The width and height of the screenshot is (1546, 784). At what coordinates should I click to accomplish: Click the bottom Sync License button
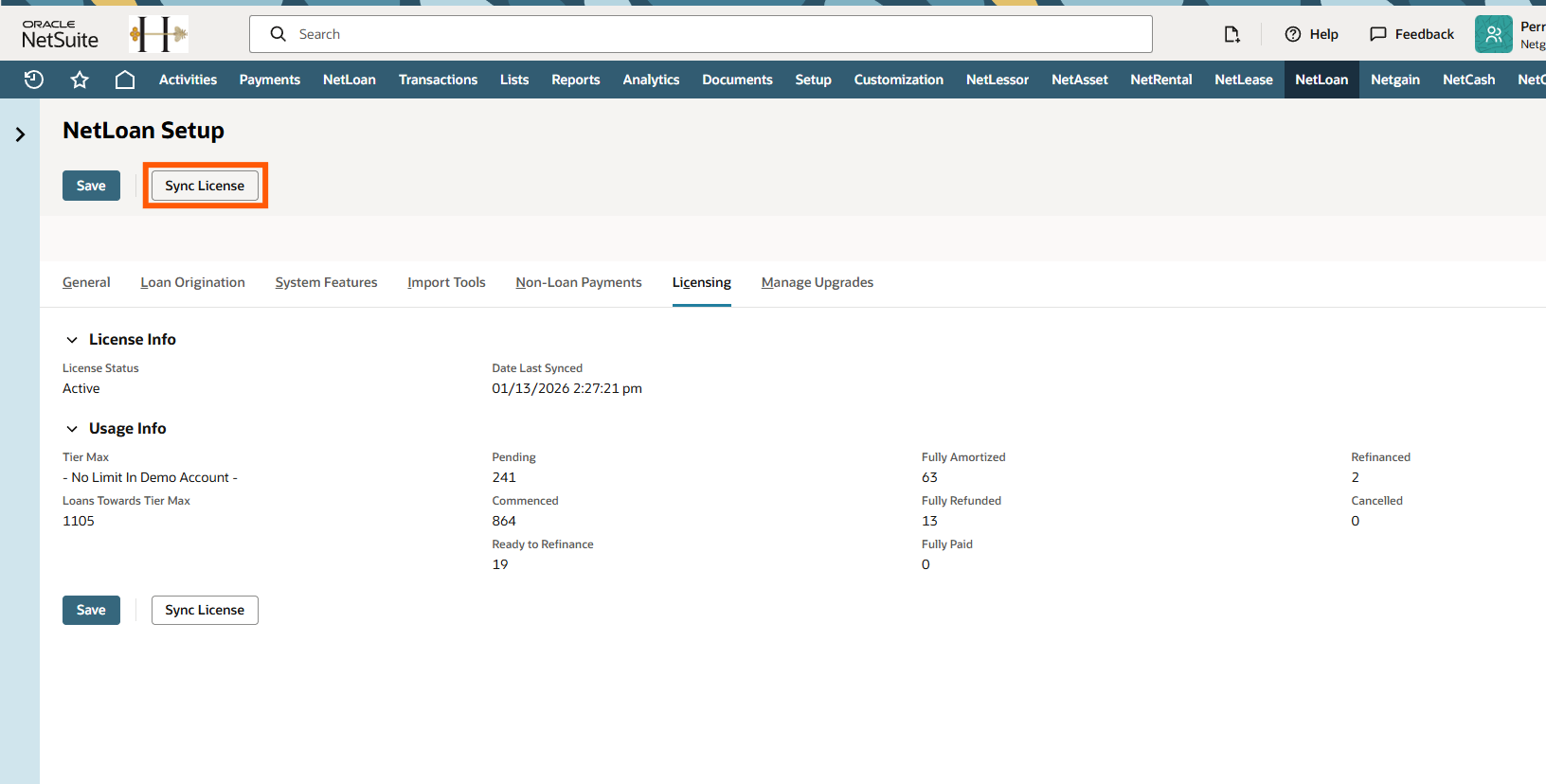[x=205, y=610]
